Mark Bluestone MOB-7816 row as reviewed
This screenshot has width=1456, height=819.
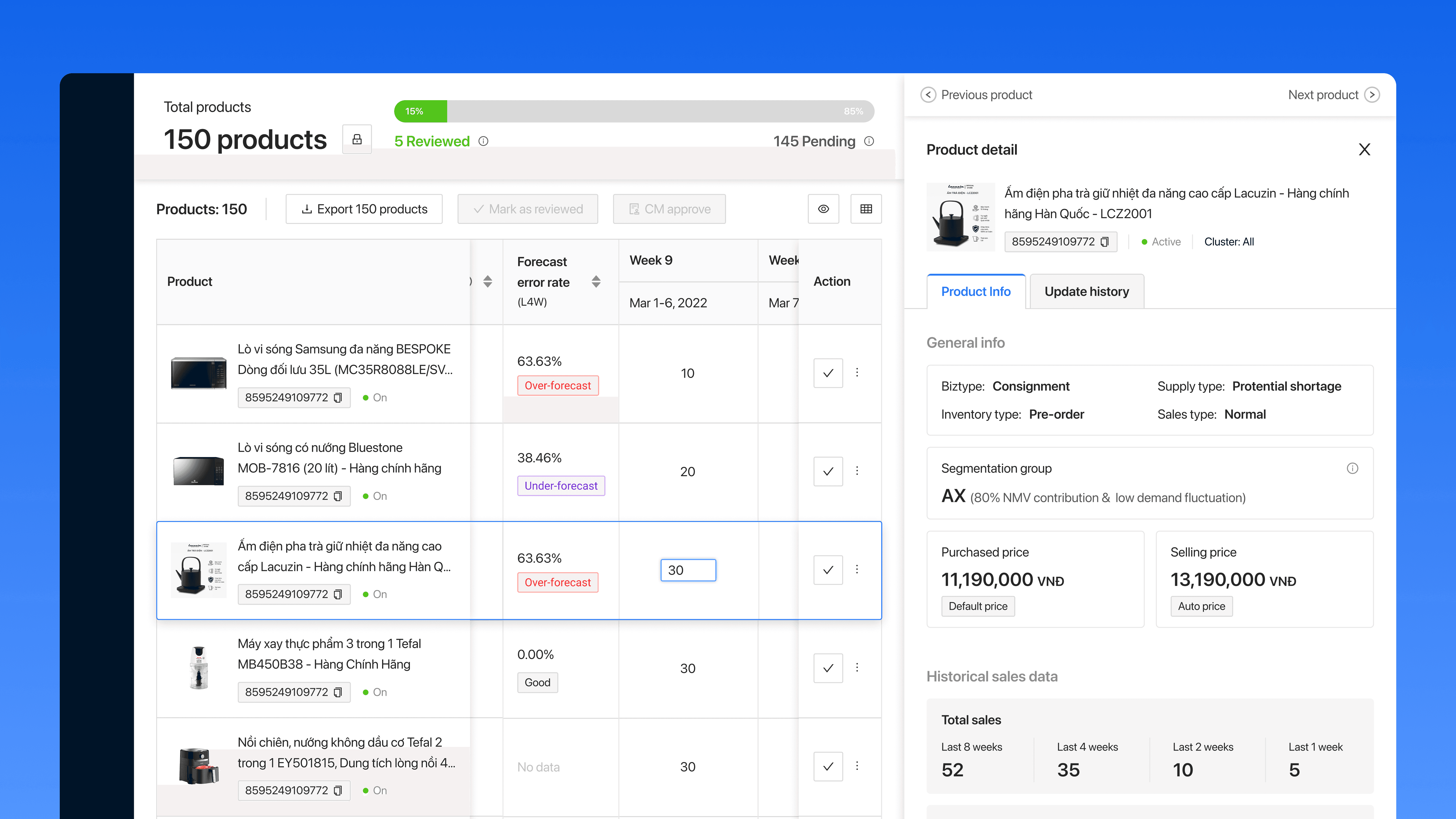tap(828, 471)
